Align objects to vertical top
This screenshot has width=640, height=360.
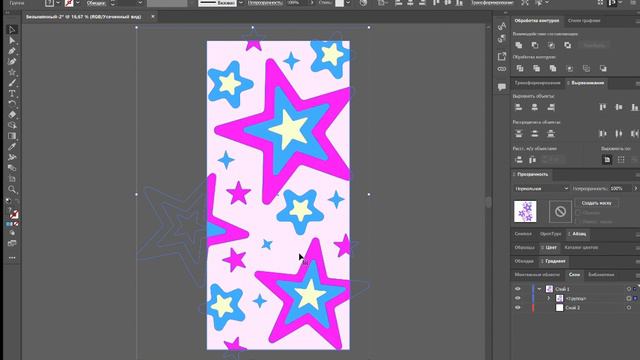(x=603, y=107)
